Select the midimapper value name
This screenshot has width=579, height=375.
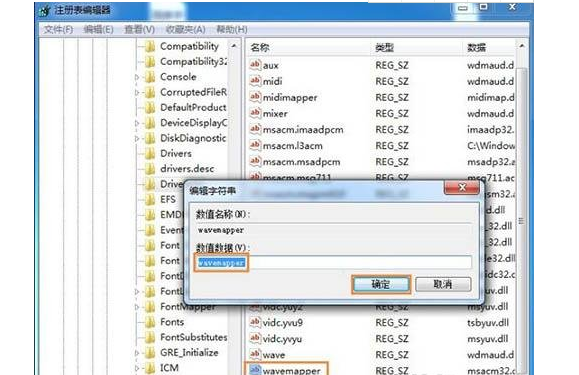pos(290,97)
